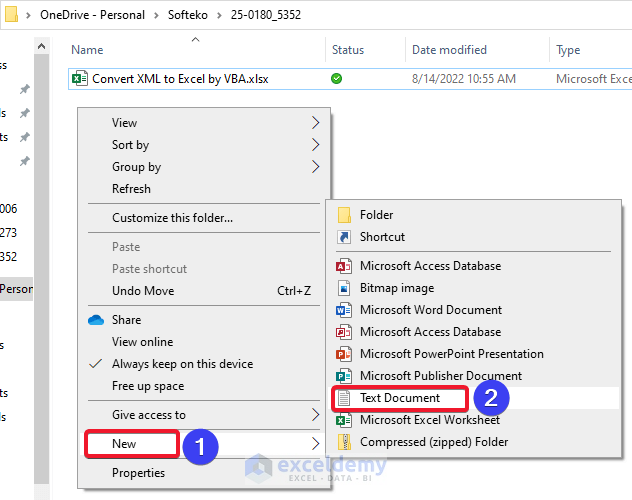Choose Refresh in the context menu
The width and height of the screenshot is (632, 500).
tap(132, 189)
